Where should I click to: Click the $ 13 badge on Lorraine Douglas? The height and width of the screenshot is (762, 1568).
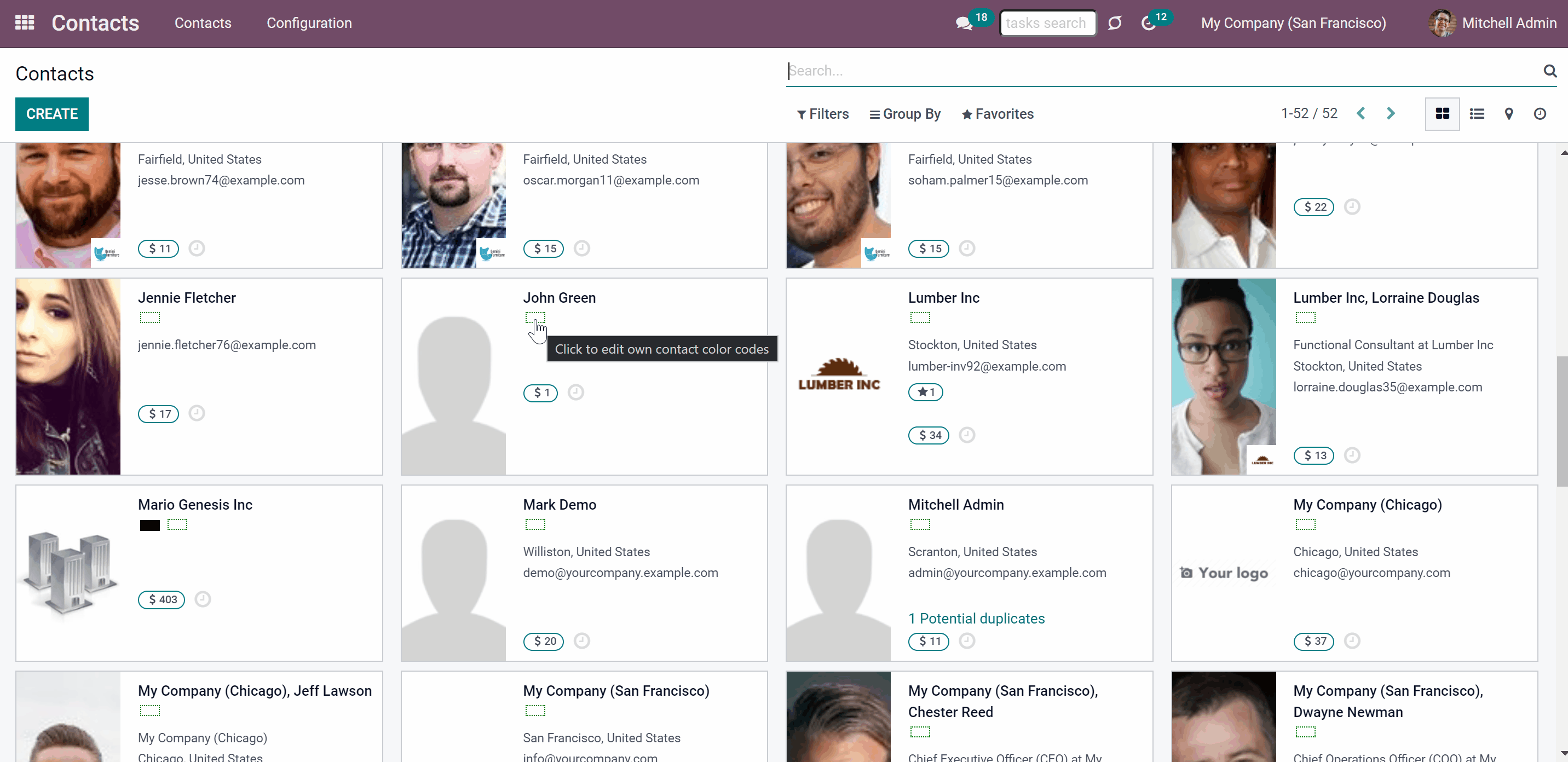coord(1313,456)
